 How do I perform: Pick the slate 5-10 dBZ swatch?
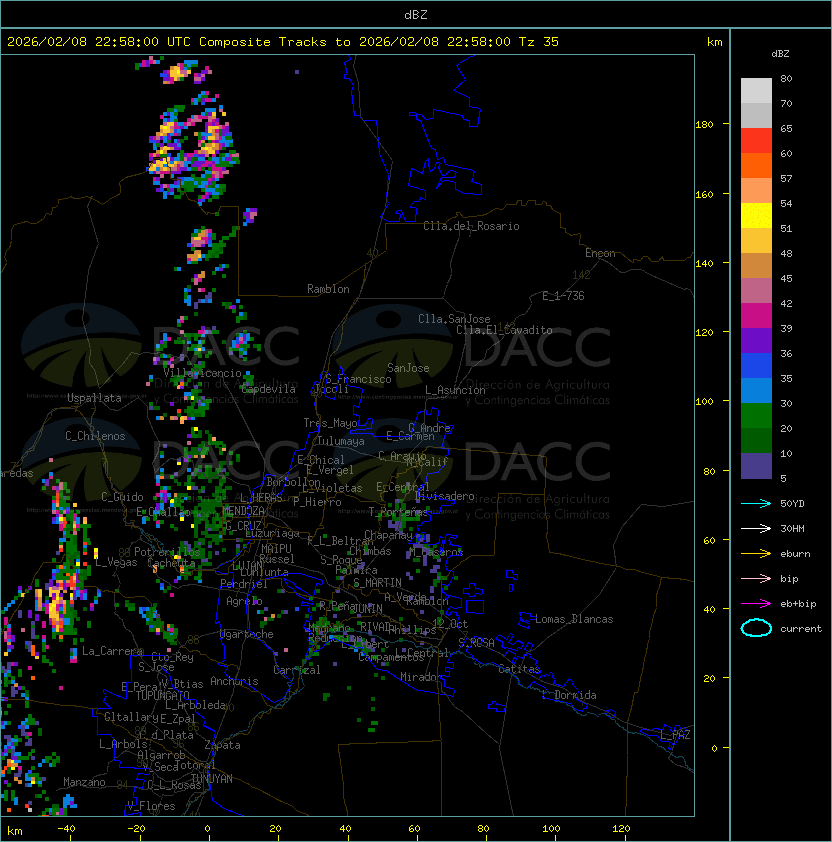[756, 466]
